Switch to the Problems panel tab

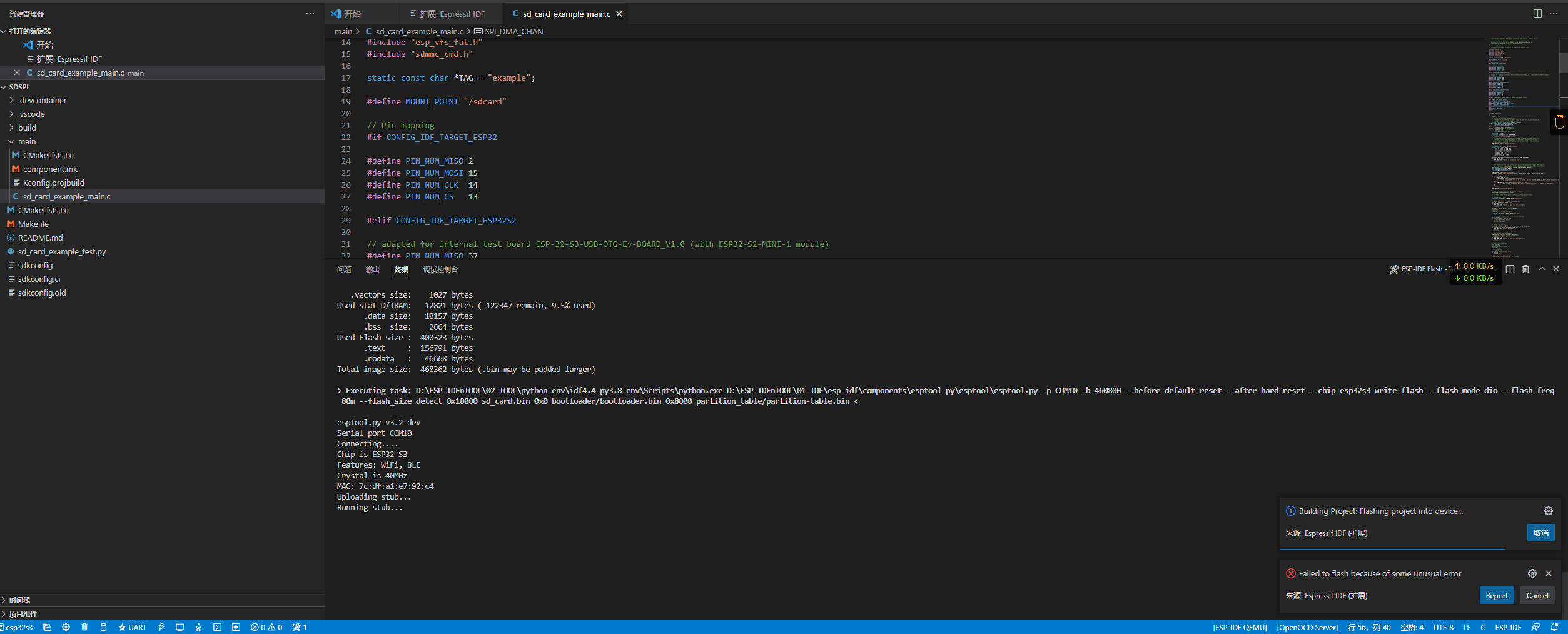[x=344, y=269]
